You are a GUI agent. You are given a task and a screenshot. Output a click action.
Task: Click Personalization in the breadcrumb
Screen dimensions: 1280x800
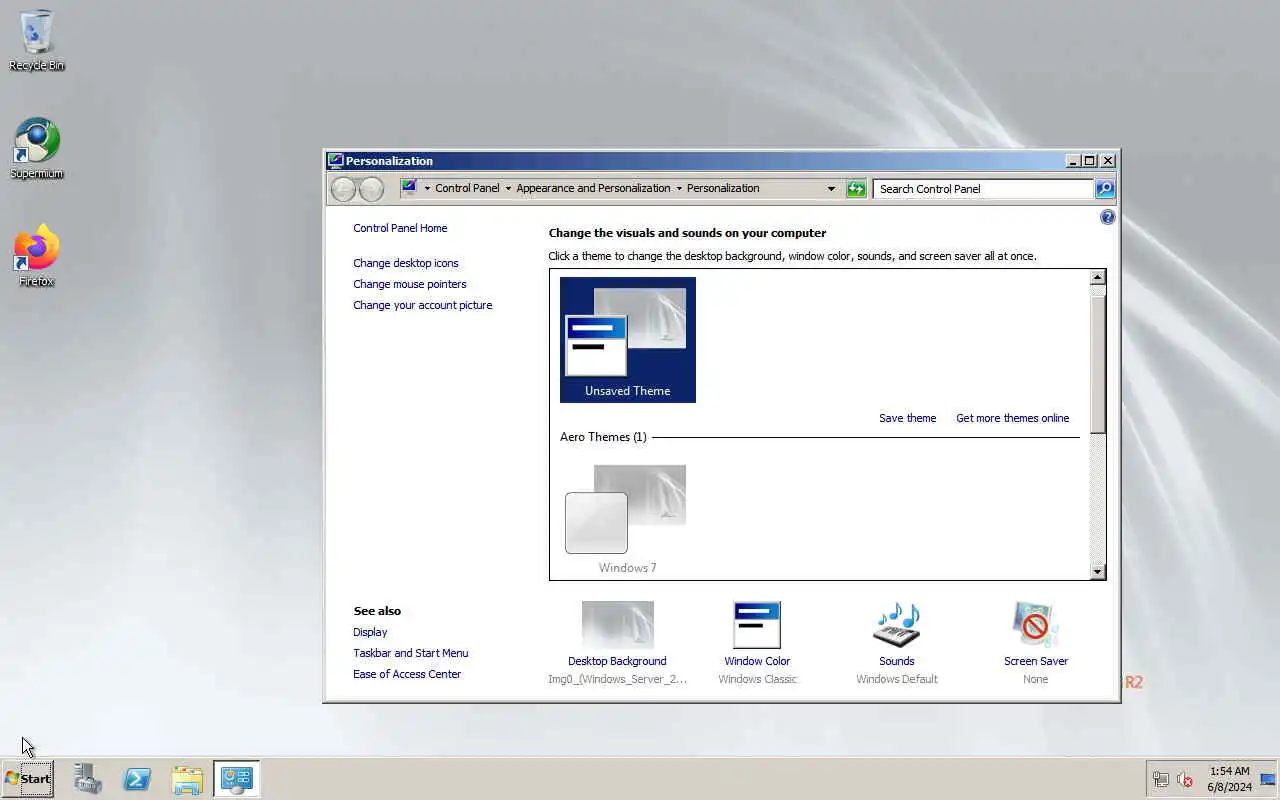[723, 188]
